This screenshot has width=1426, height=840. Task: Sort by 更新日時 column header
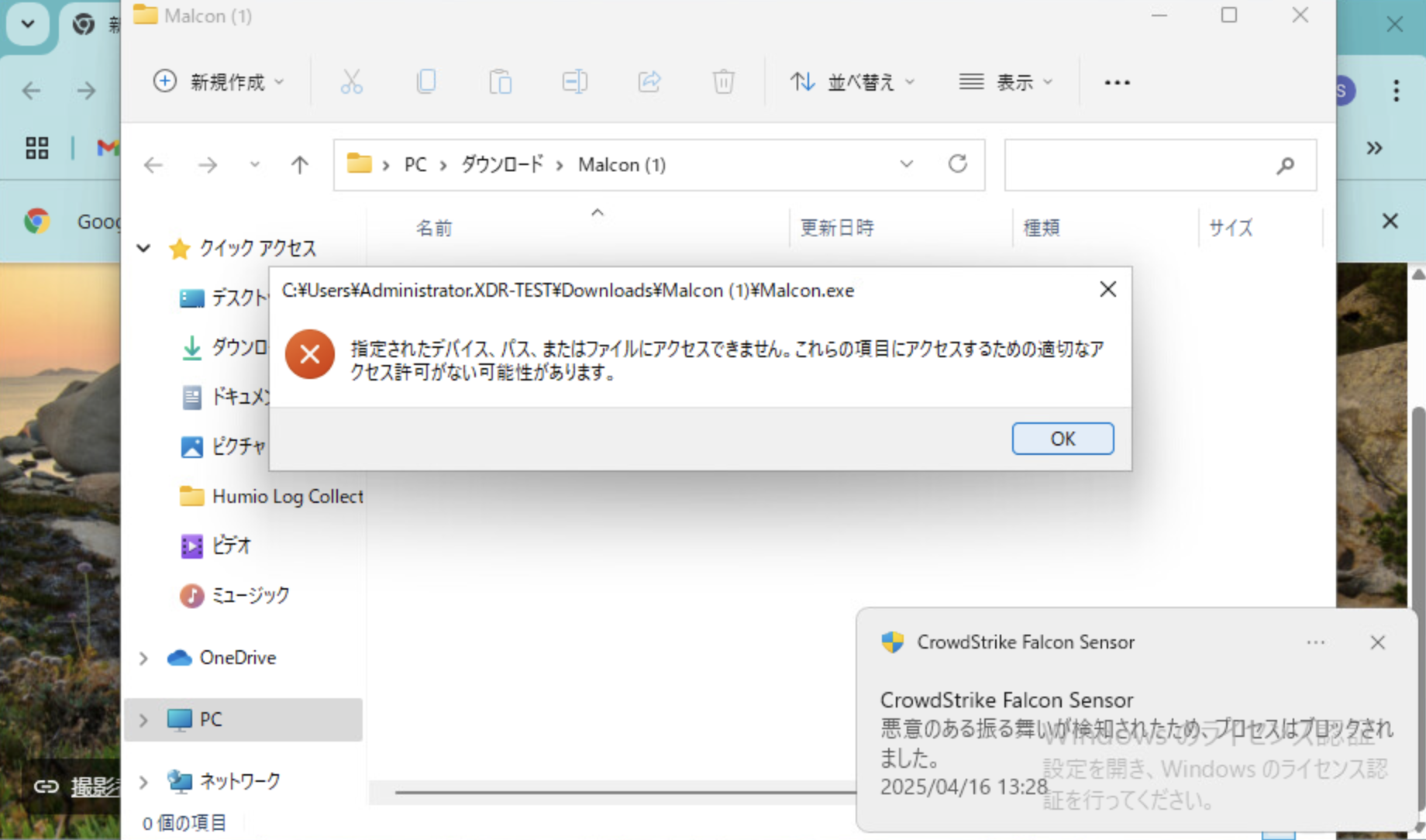click(837, 228)
